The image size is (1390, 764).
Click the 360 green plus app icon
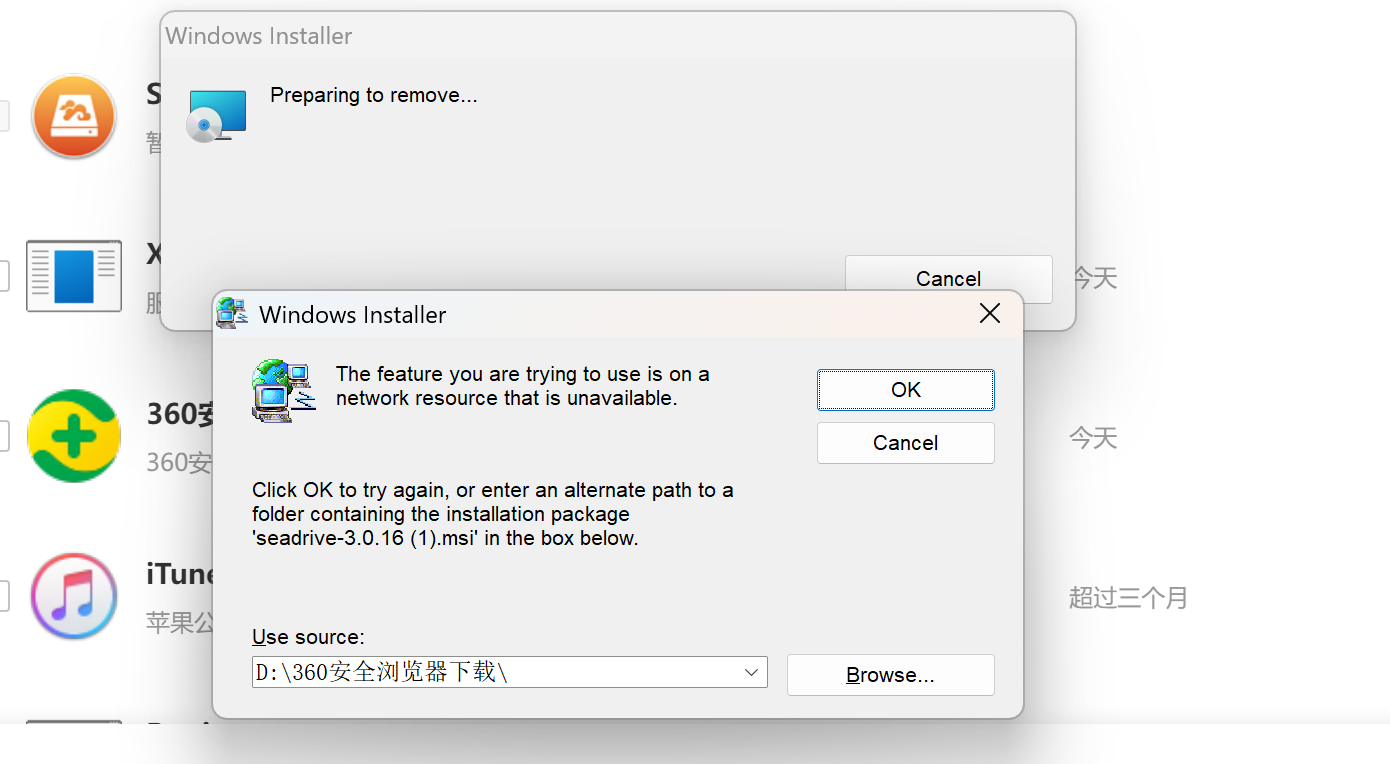pyautogui.click(x=74, y=436)
